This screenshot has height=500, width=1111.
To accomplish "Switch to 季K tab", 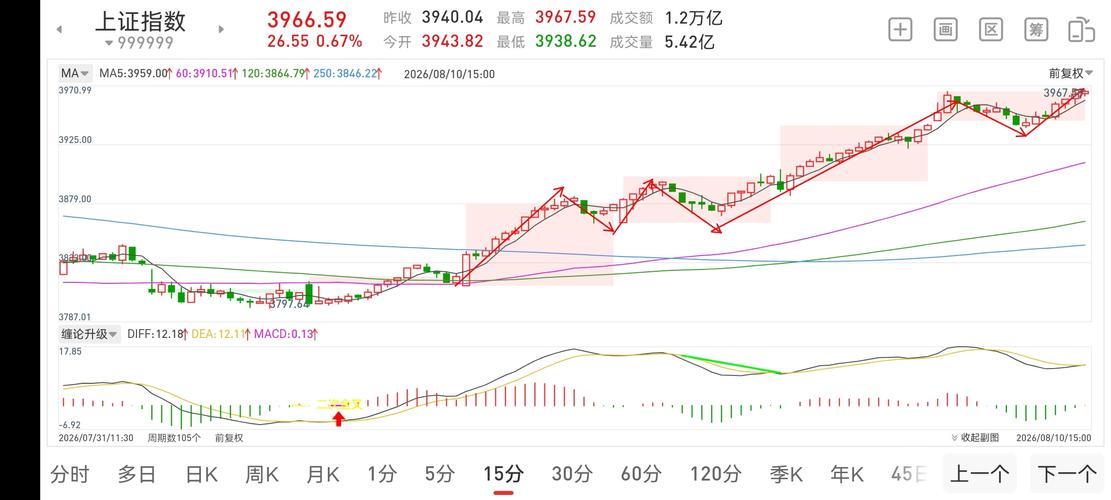I will [786, 474].
